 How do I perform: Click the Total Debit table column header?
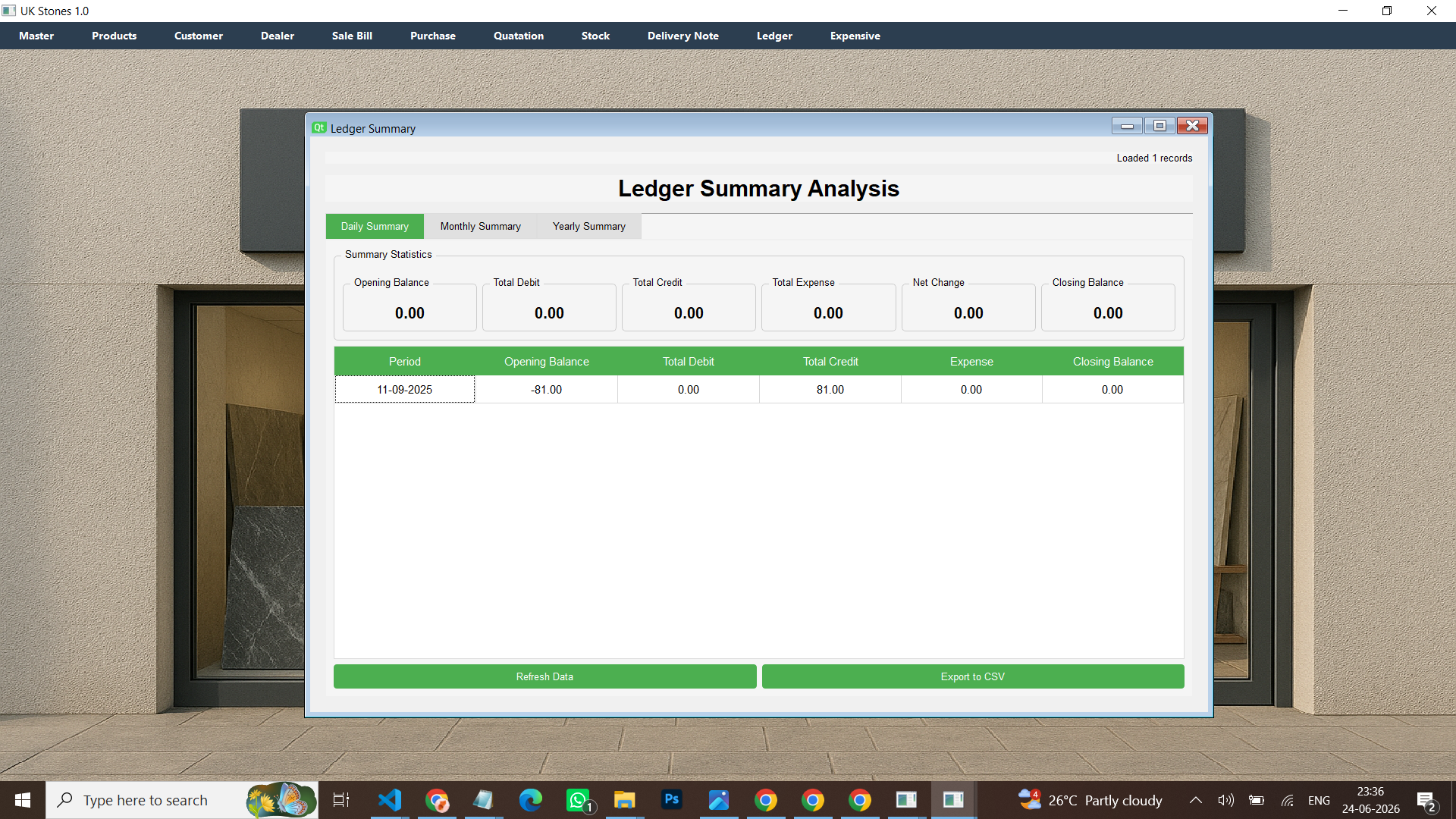tap(689, 362)
